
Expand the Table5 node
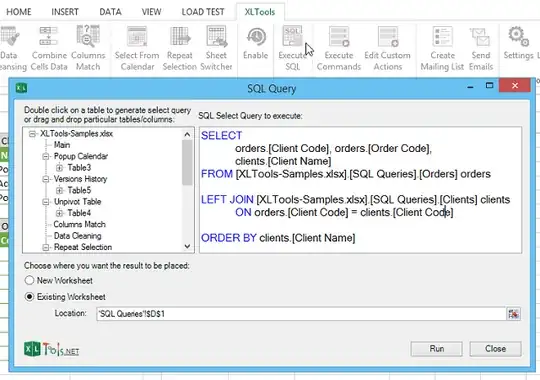click(x=59, y=191)
